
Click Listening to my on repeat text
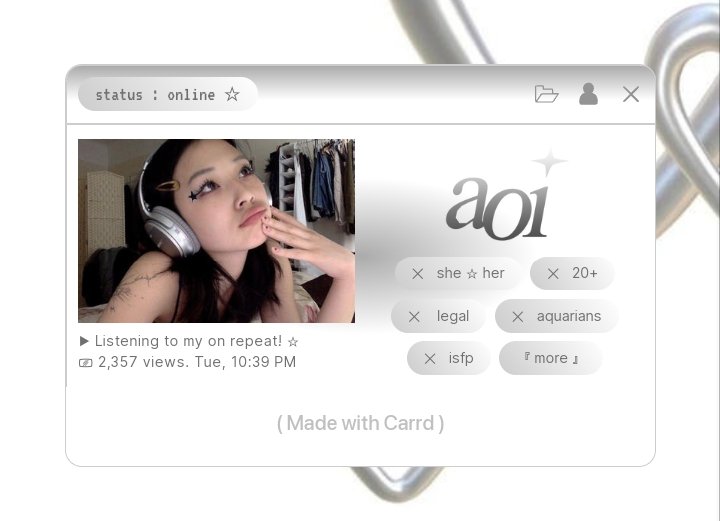(x=188, y=341)
